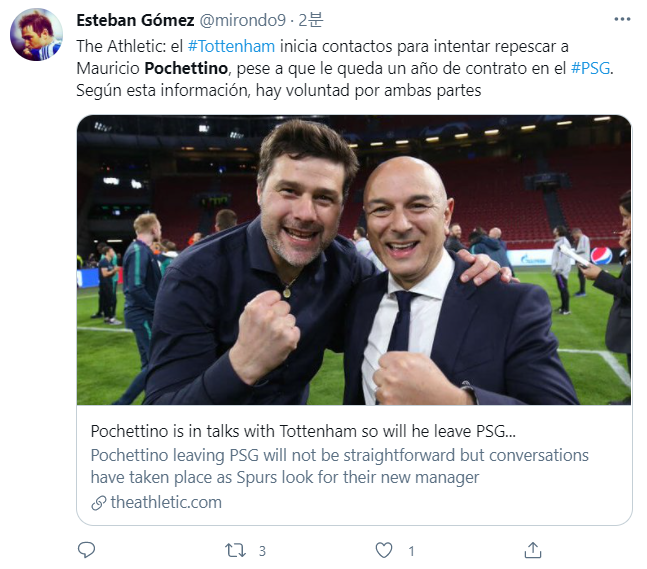Open Esteban Gómez's profile avatar
Screen dimensions: 647x569
coord(36,35)
